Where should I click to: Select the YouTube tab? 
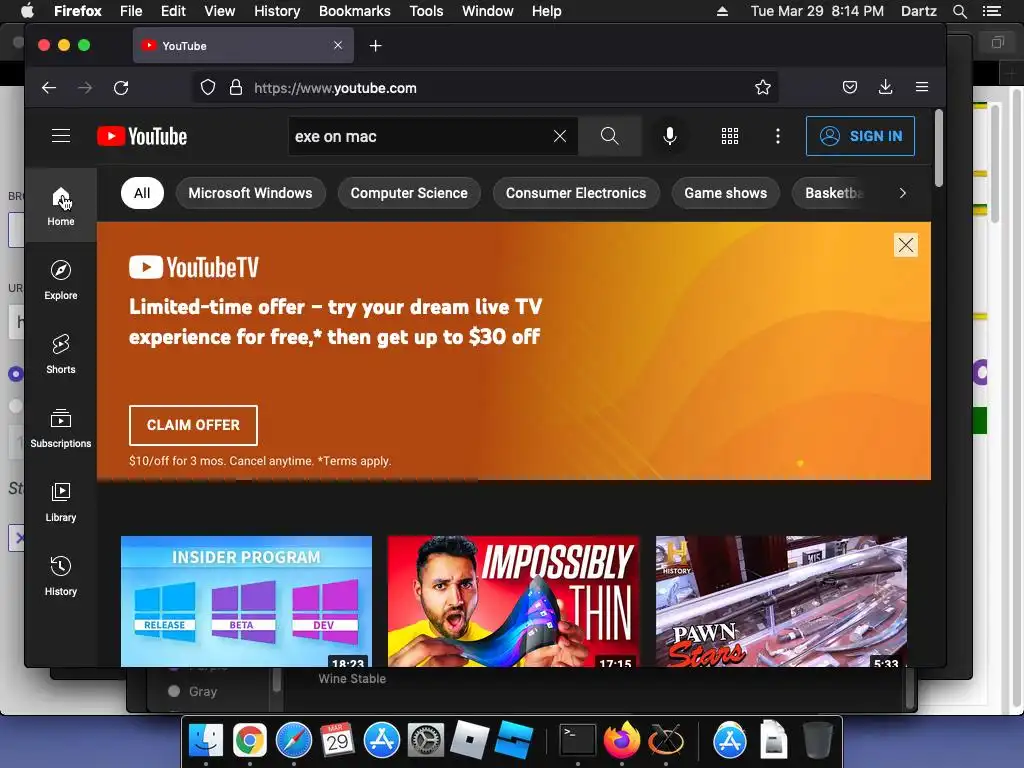243,45
